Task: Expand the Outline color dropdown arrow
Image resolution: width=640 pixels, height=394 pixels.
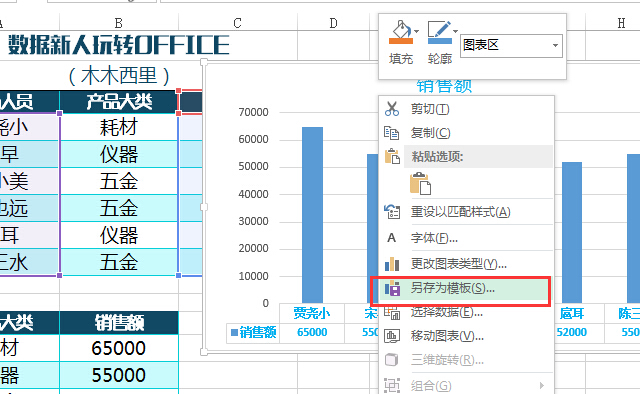Action: pyautogui.click(x=456, y=31)
